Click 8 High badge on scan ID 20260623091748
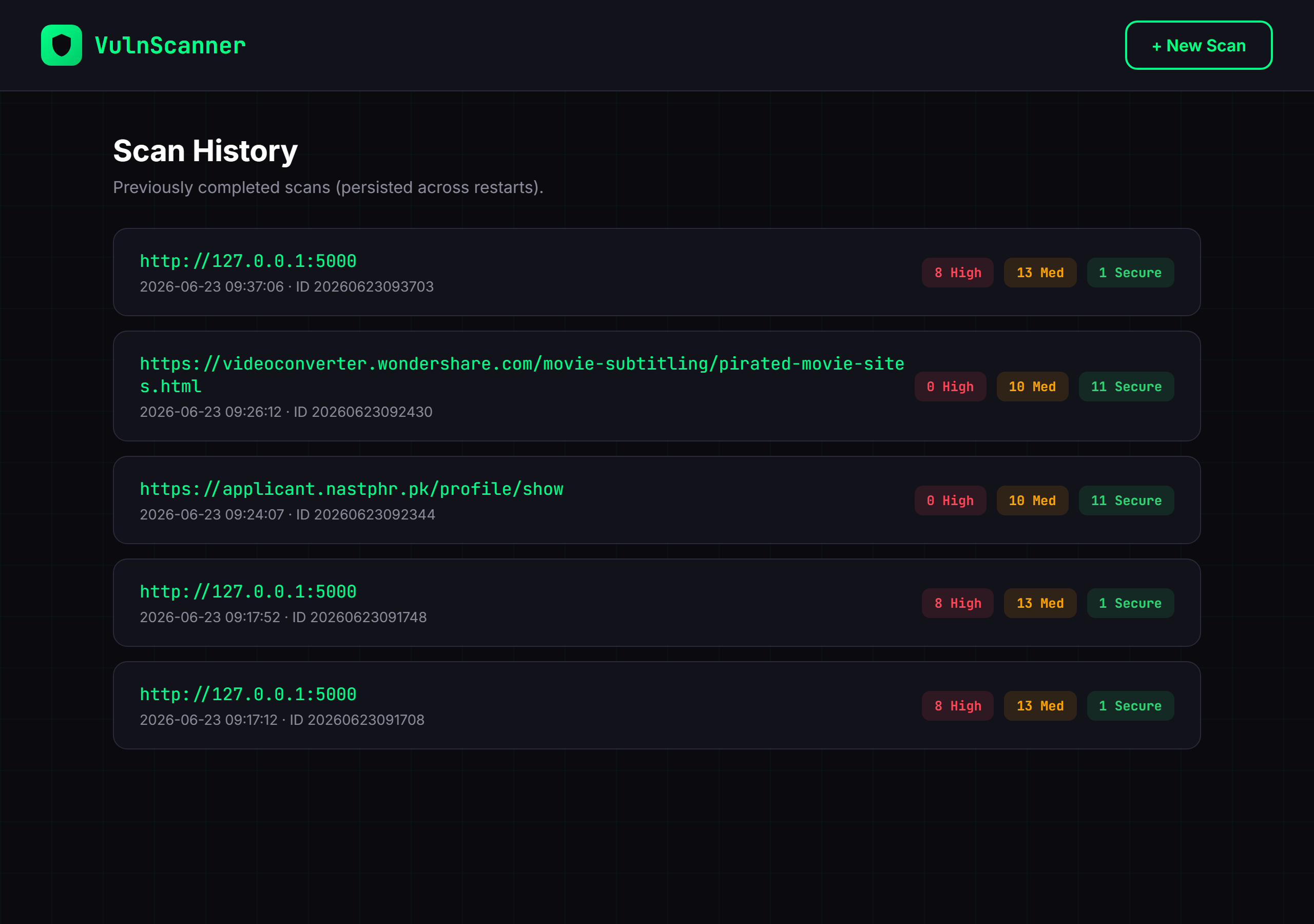This screenshot has width=1314, height=924. point(957,603)
